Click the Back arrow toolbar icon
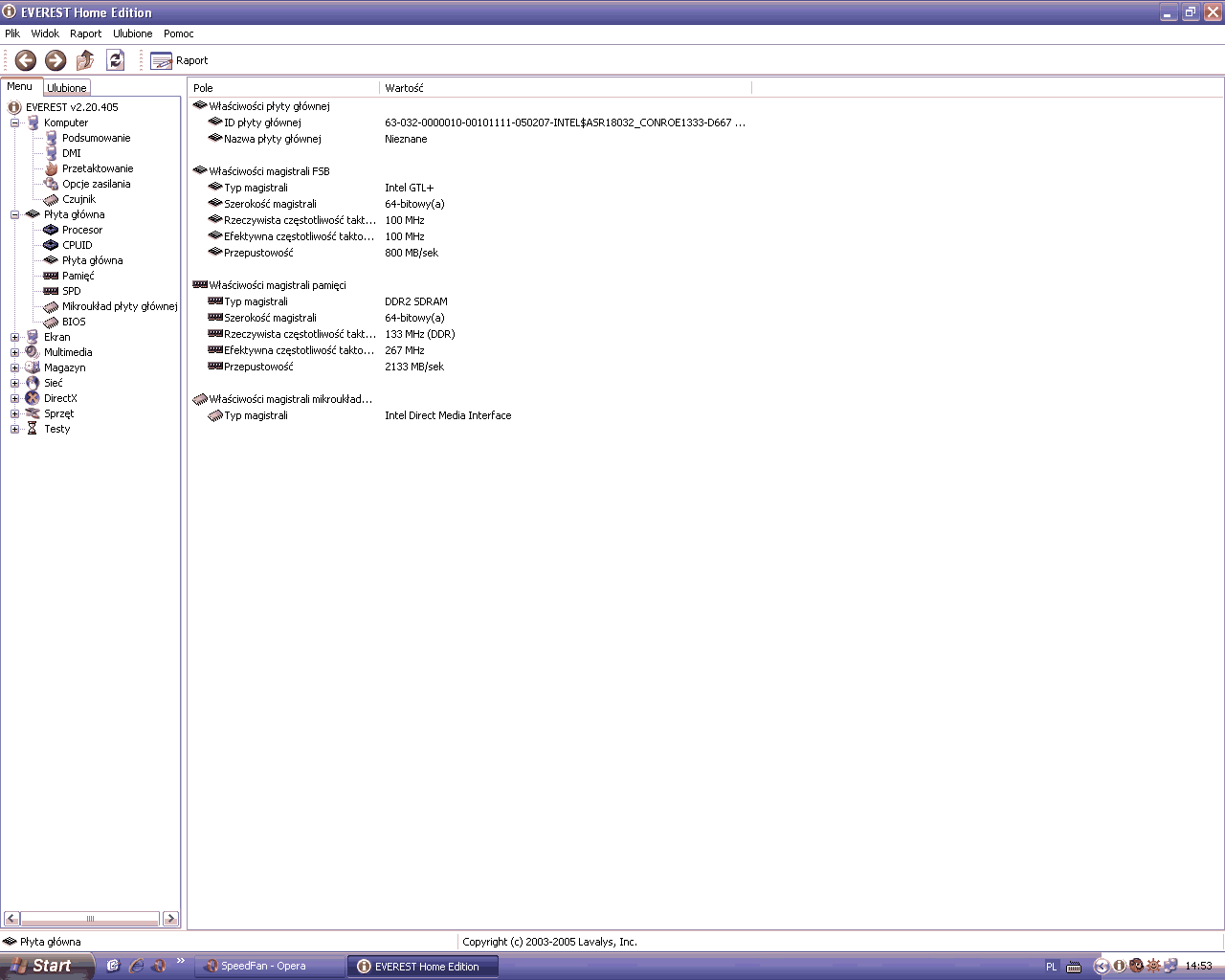 [26, 60]
